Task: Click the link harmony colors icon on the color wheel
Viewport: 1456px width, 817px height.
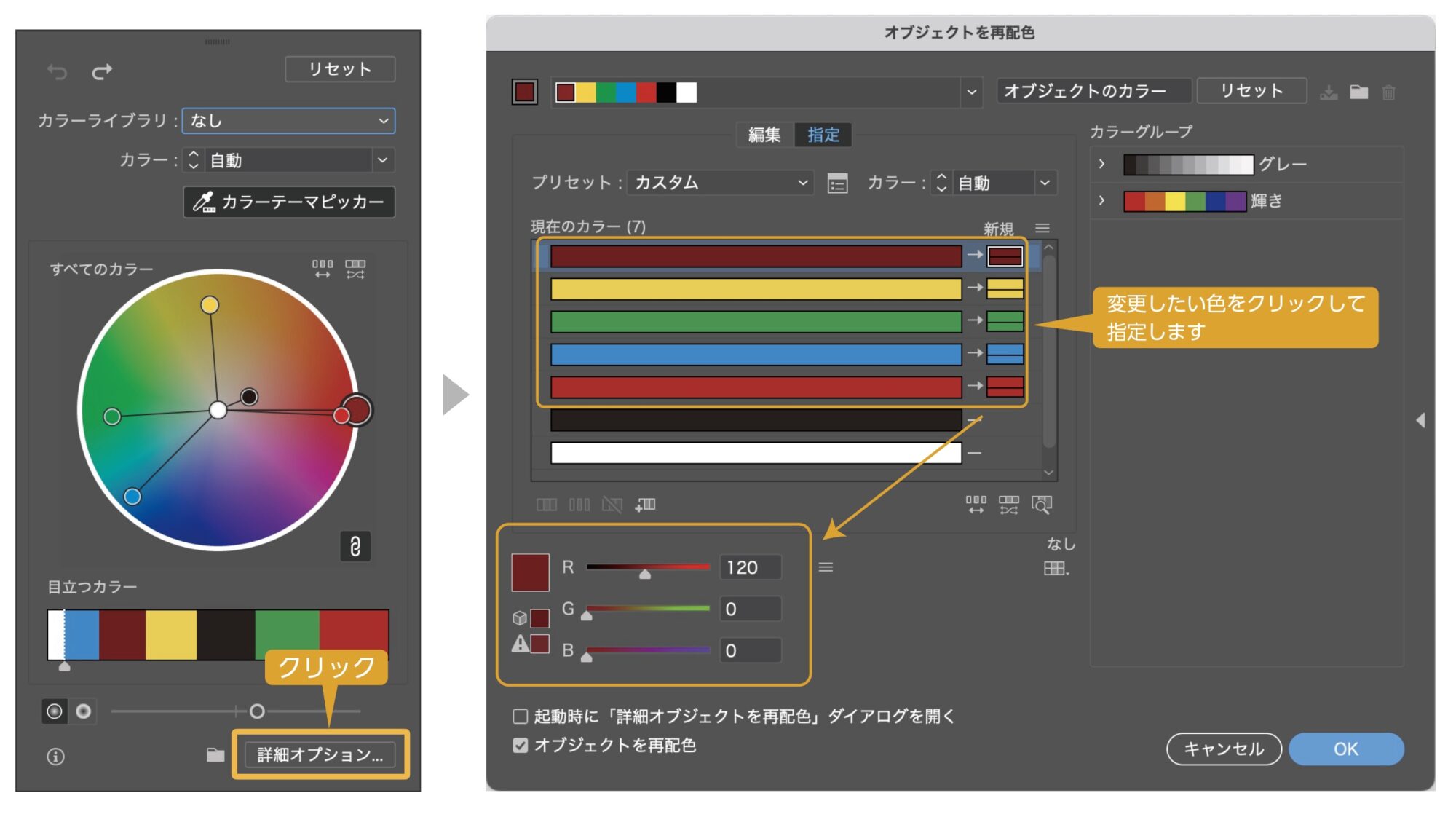Action: point(355,545)
